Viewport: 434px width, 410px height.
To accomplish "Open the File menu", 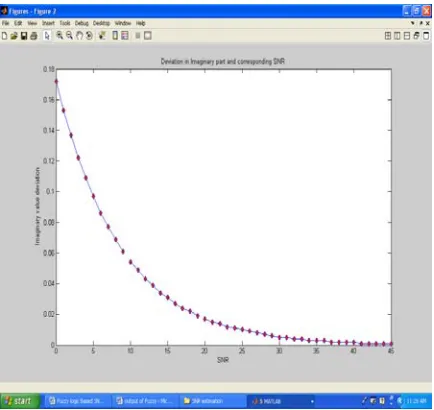I will click(x=5, y=23).
